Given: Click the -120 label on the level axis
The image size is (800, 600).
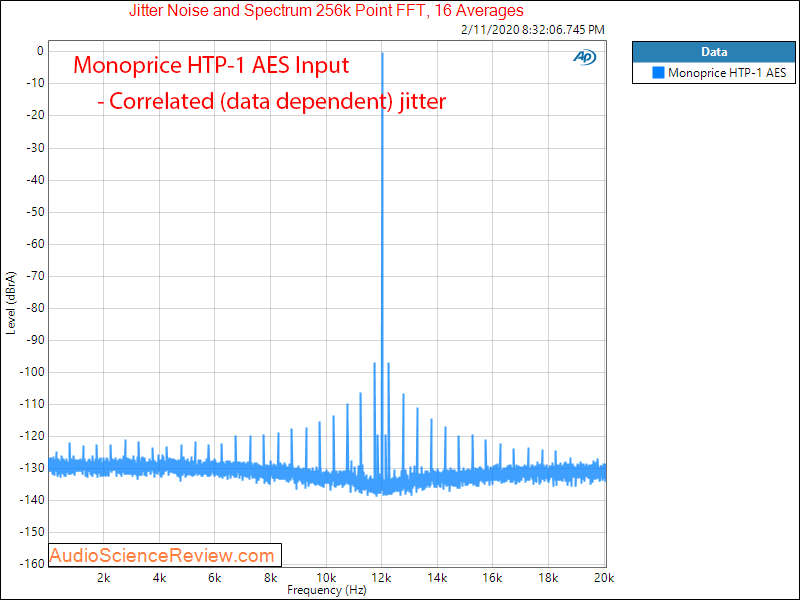Looking at the screenshot, I should coord(32,436).
